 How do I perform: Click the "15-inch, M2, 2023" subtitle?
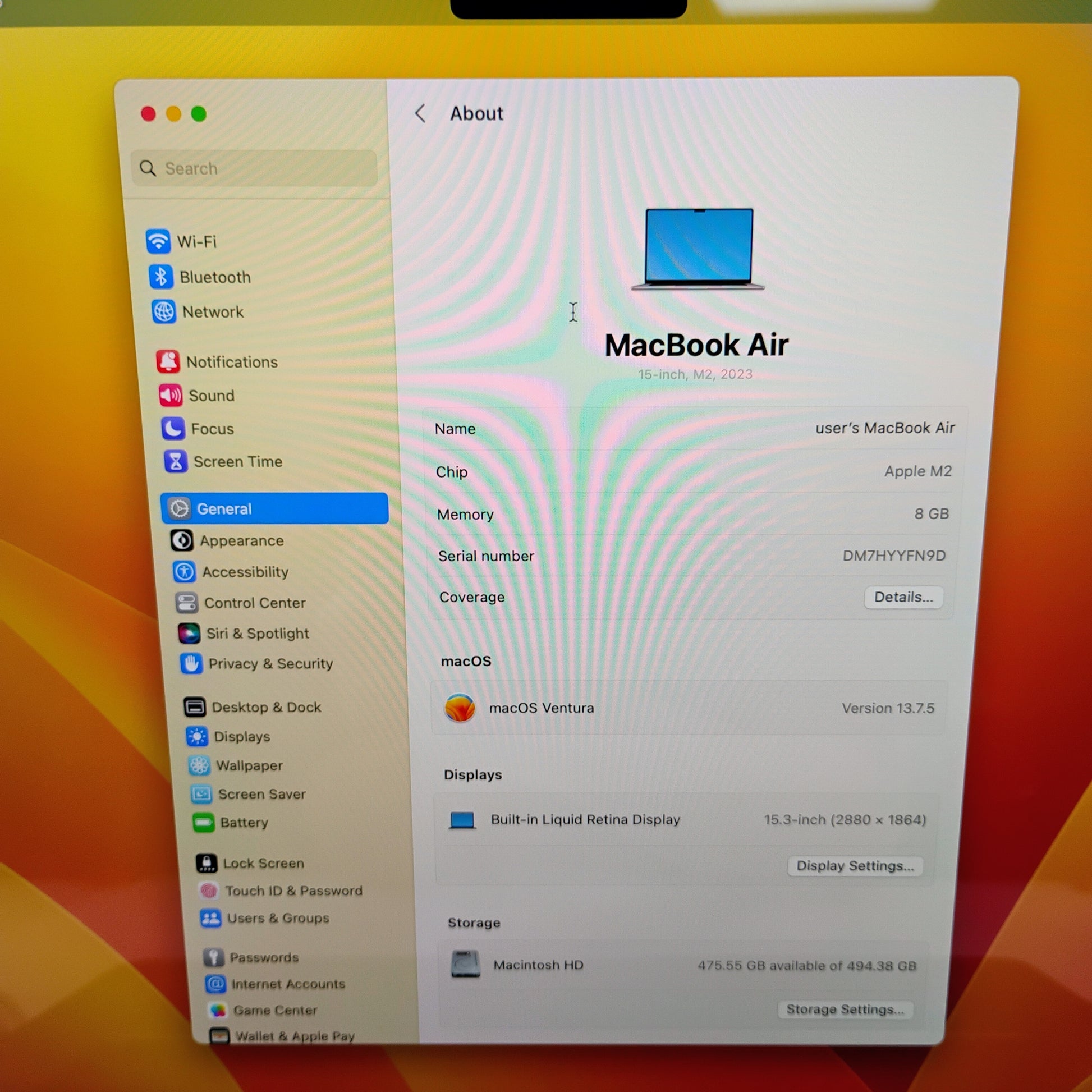pos(695,374)
